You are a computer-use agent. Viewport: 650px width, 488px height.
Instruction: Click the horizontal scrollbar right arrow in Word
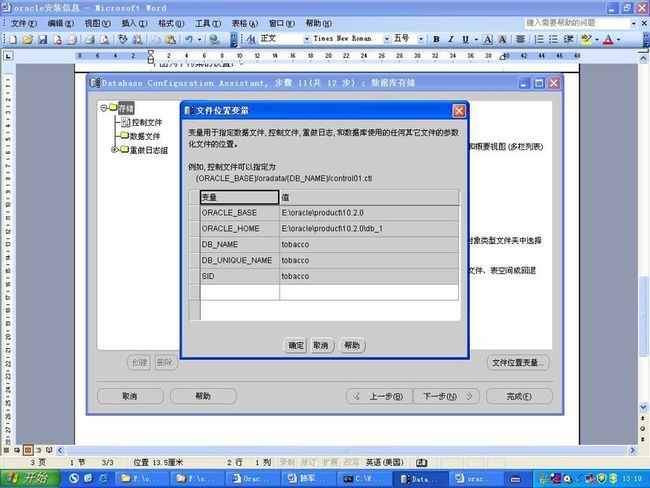coord(632,450)
